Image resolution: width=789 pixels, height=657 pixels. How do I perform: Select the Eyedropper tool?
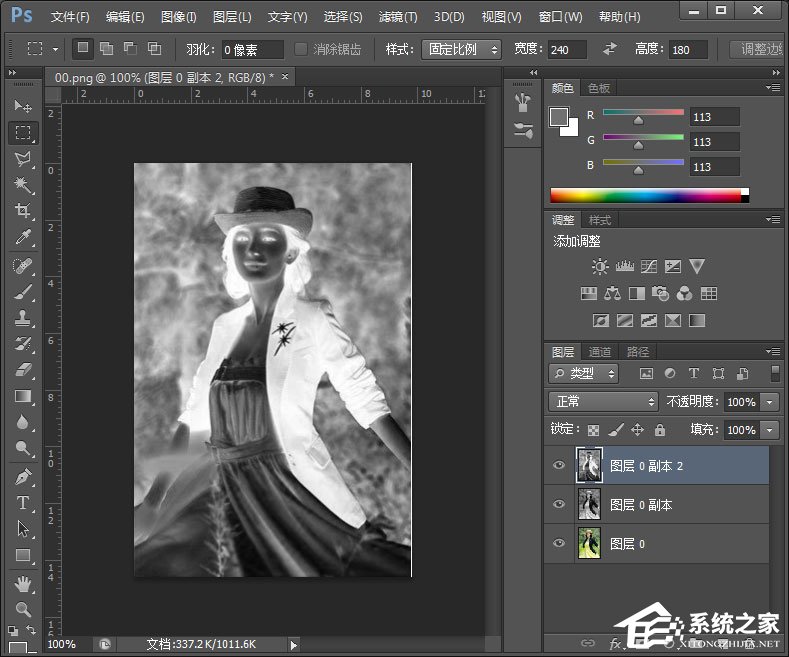[x=23, y=237]
